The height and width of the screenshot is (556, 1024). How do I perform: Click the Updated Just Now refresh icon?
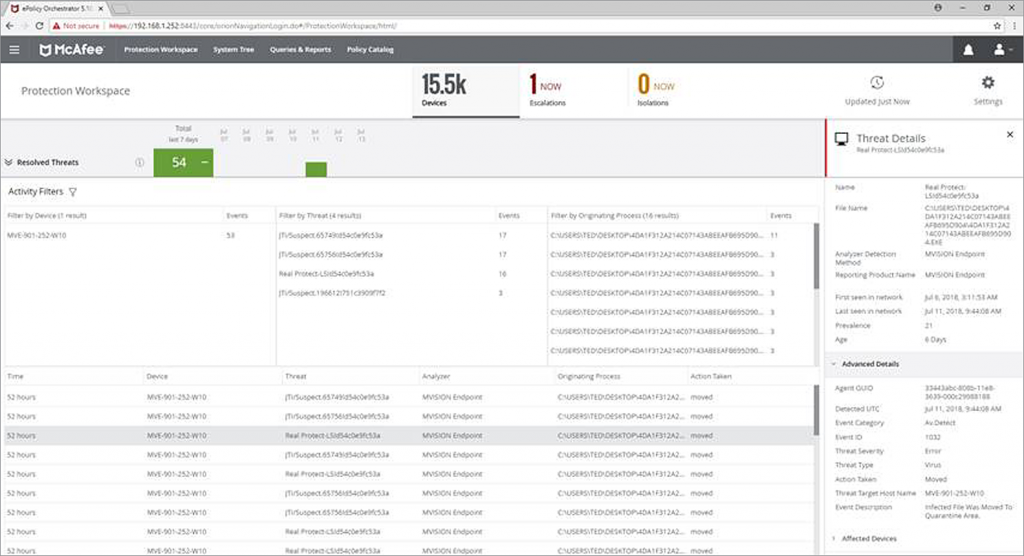[x=877, y=83]
